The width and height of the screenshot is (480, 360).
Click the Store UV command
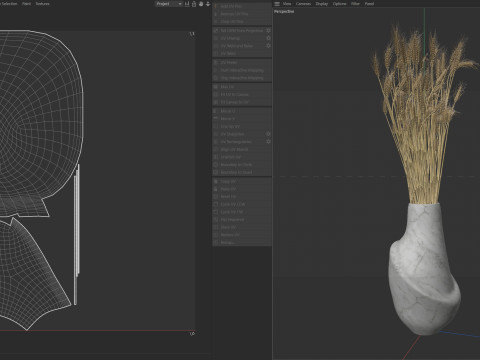tap(242, 227)
